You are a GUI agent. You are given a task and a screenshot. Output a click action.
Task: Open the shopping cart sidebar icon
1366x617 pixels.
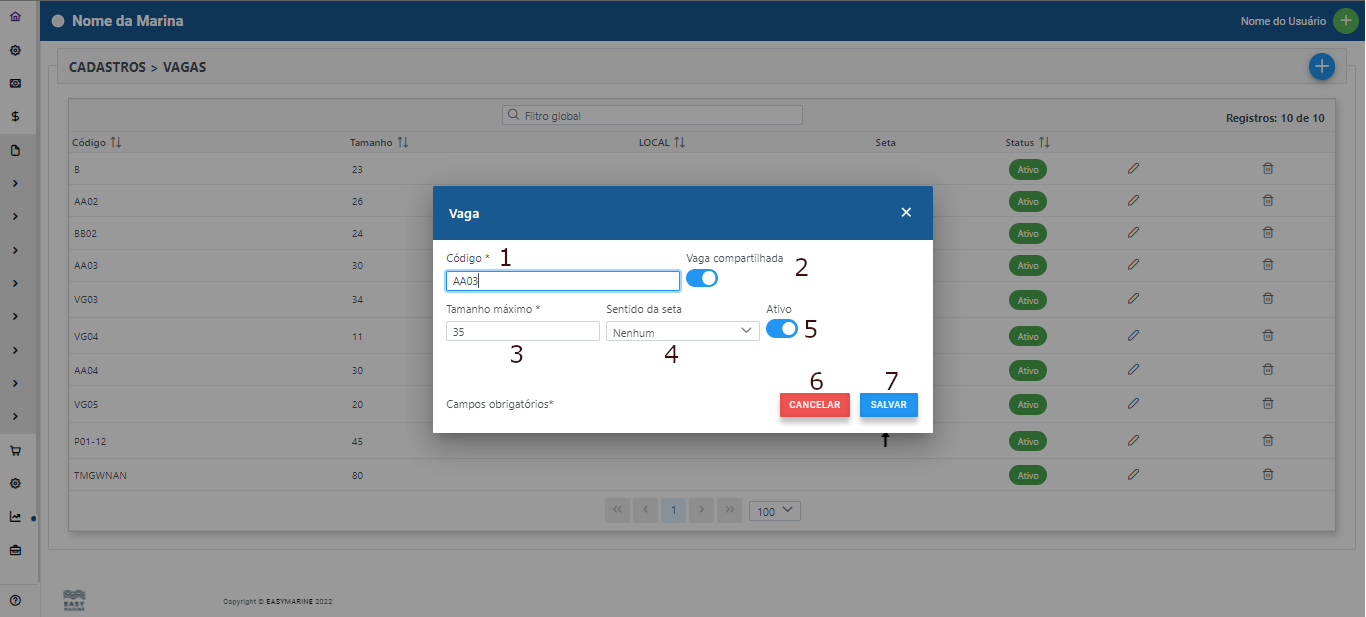click(x=15, y=451)
